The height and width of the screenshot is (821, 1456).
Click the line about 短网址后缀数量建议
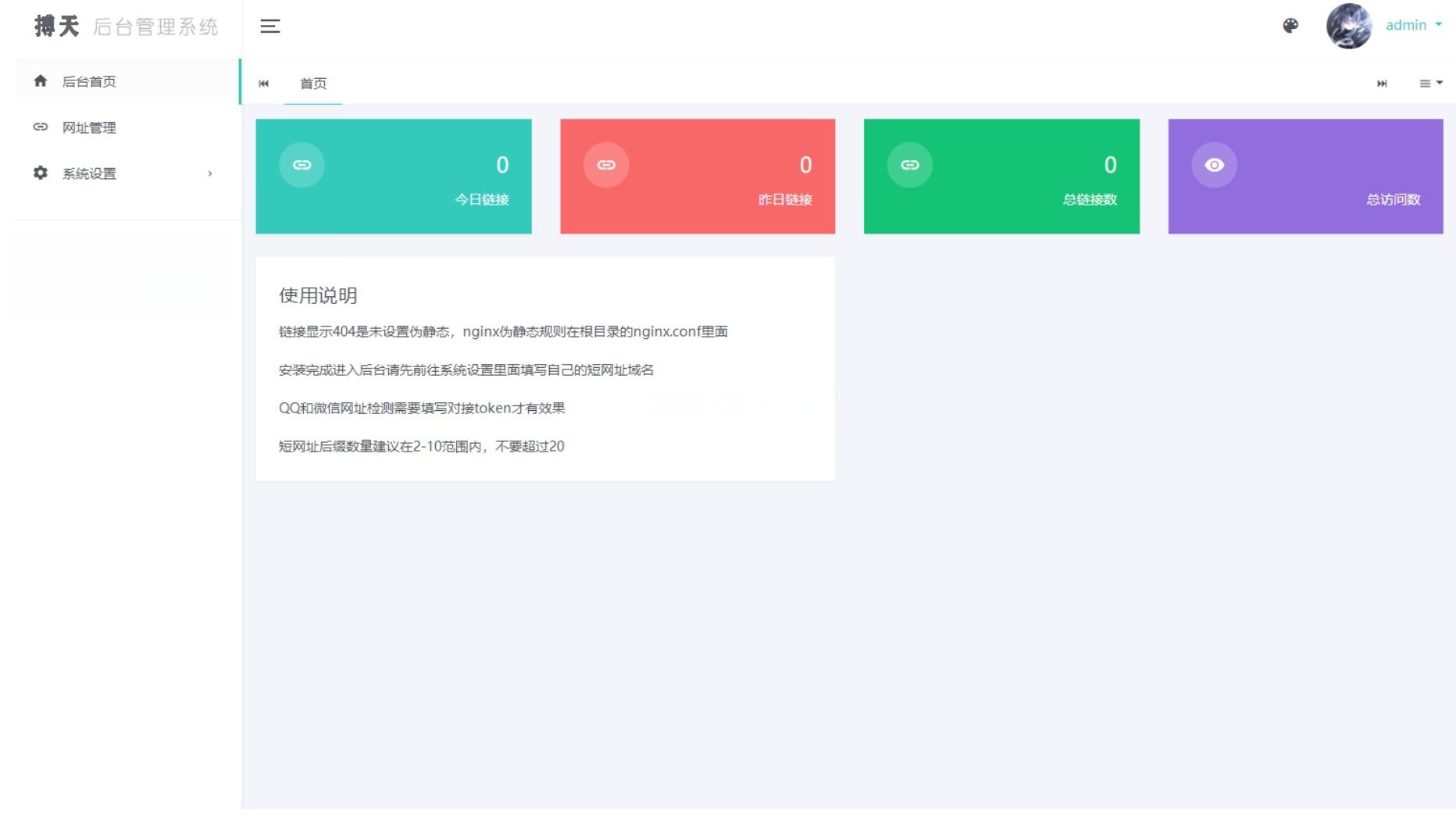click(422, 447)
